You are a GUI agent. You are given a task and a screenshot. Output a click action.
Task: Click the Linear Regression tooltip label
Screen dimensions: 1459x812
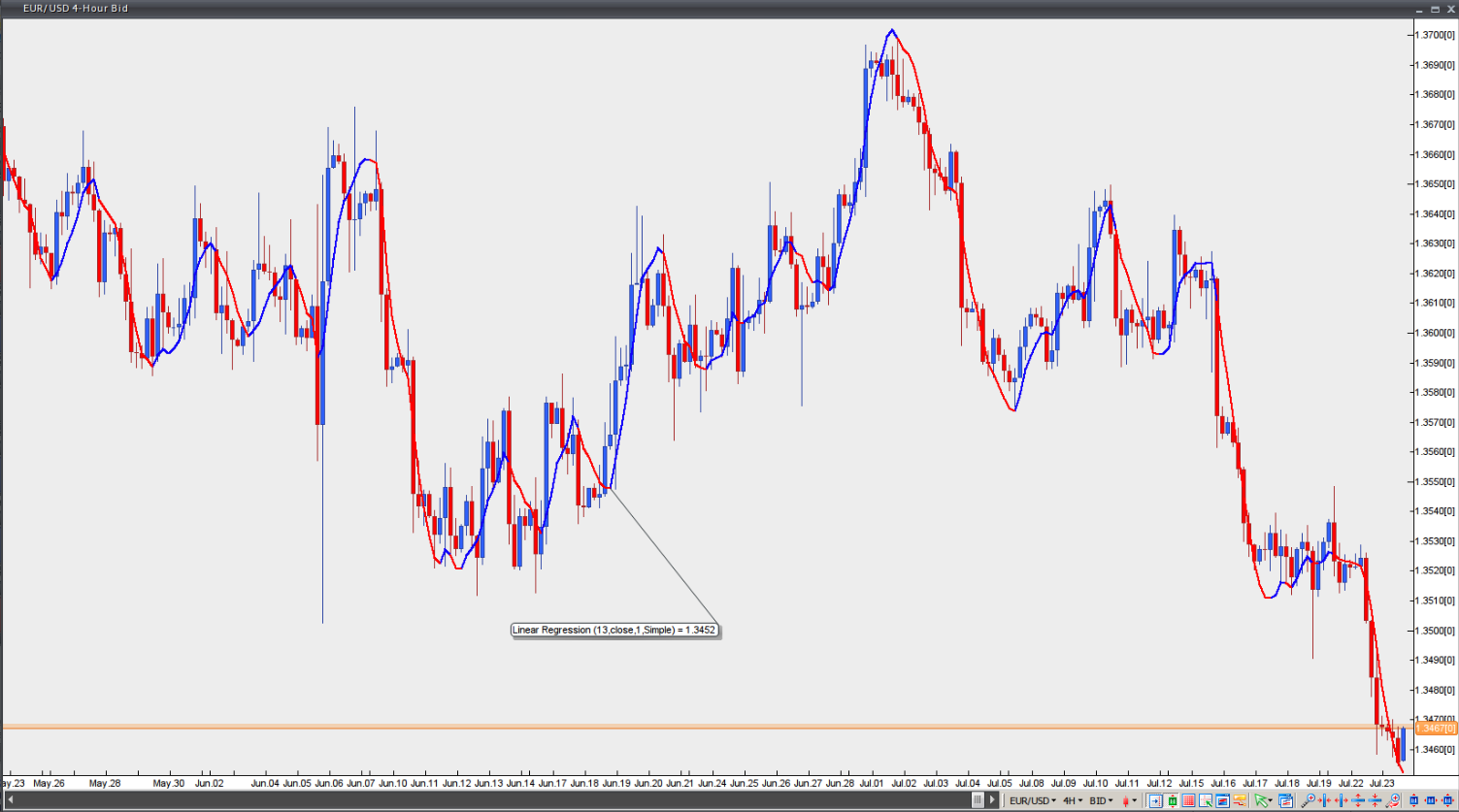click(x=614, y=630)
